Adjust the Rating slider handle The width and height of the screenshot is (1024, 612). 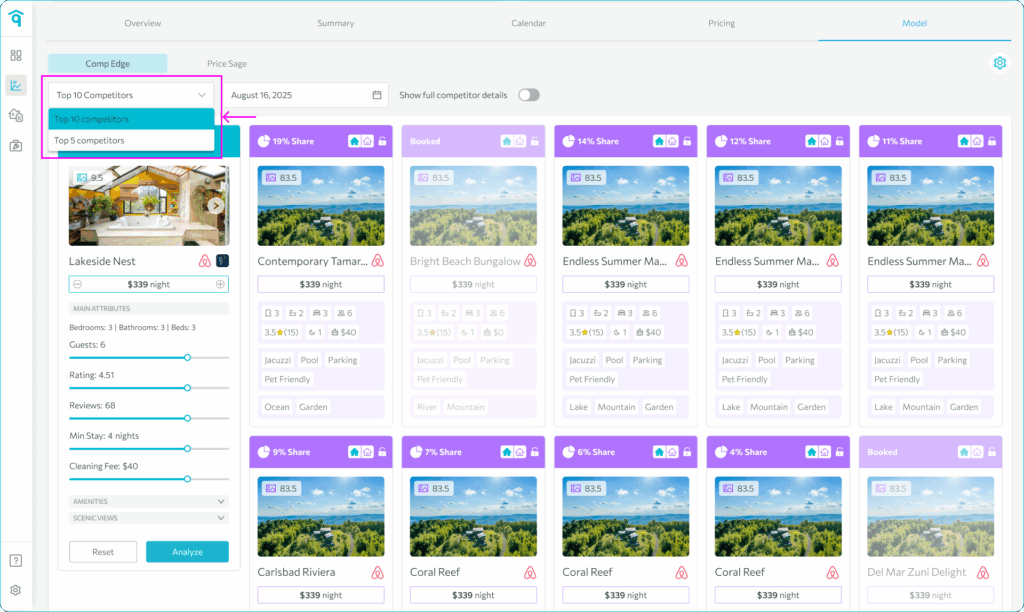coord(187,388)
